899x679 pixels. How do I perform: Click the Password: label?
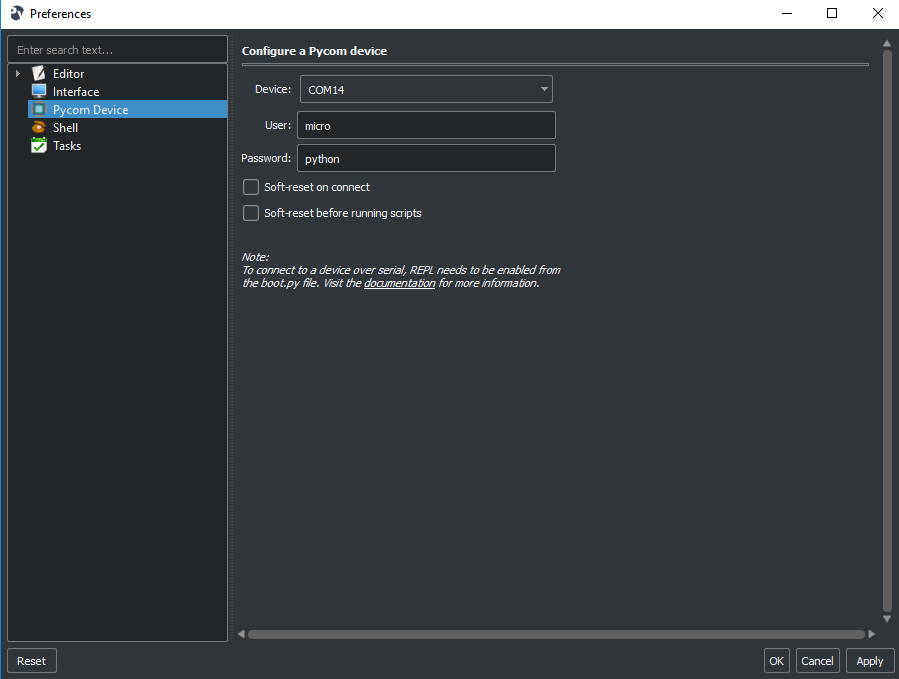[266, 158]
